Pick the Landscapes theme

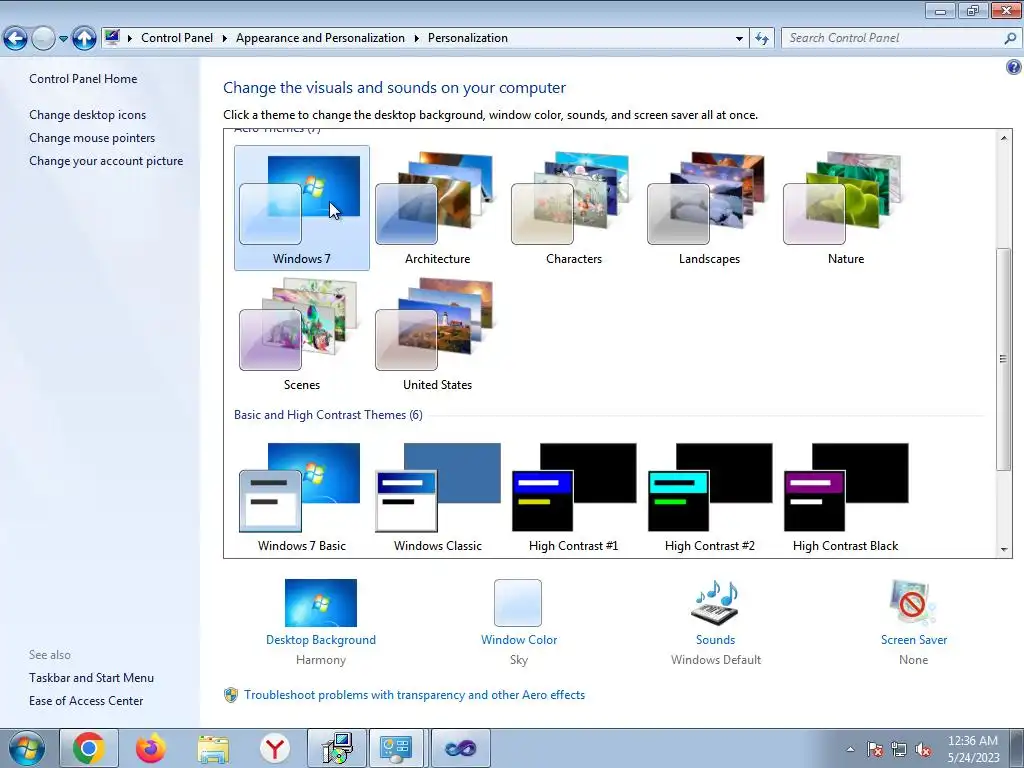709,208
